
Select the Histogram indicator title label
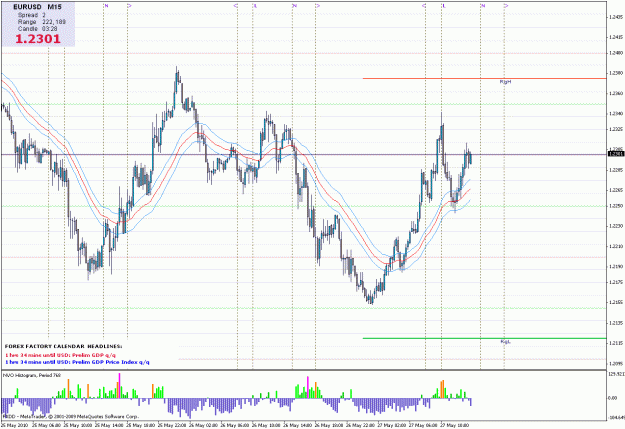32,375
